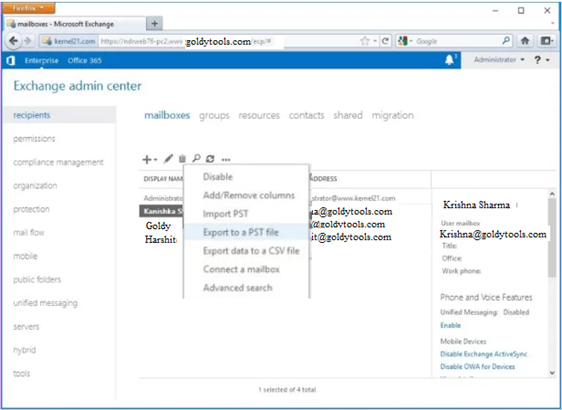Open permissions in left navigation
This screenshot has height=410, width=562.
tap(34, 139)
